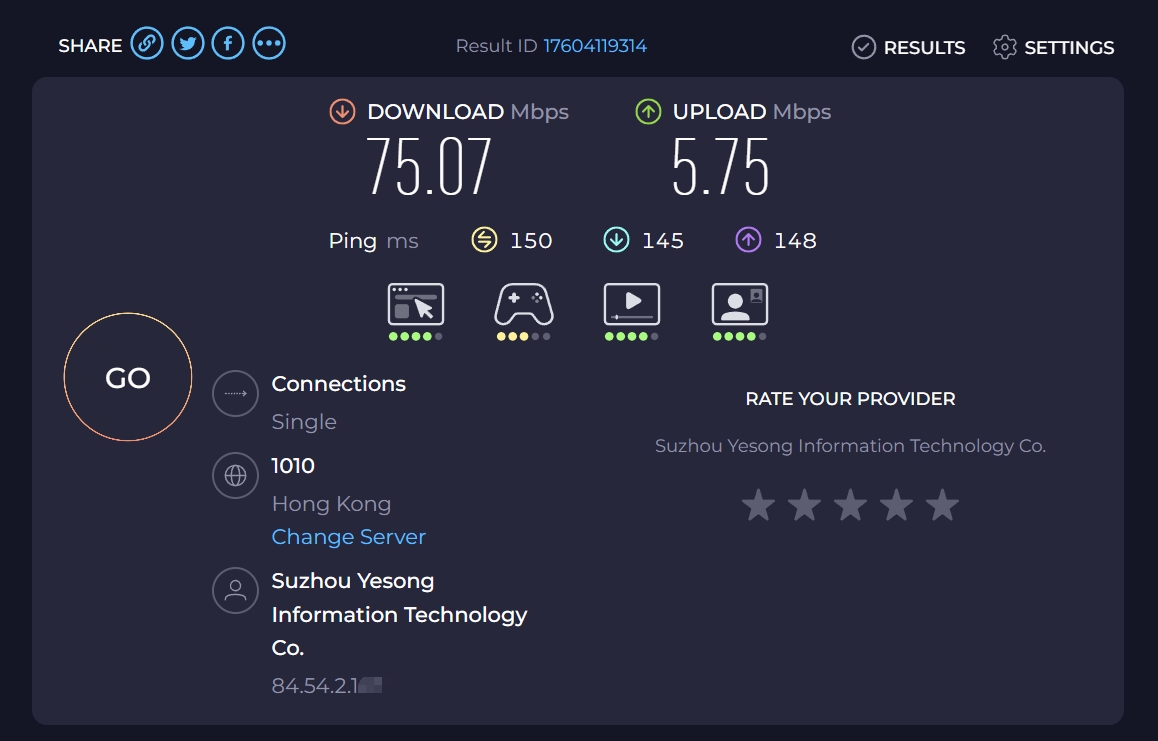Toggle Connections mode single icon
The width and height of the screenshot is (1158, 741).
click(236, 393)
